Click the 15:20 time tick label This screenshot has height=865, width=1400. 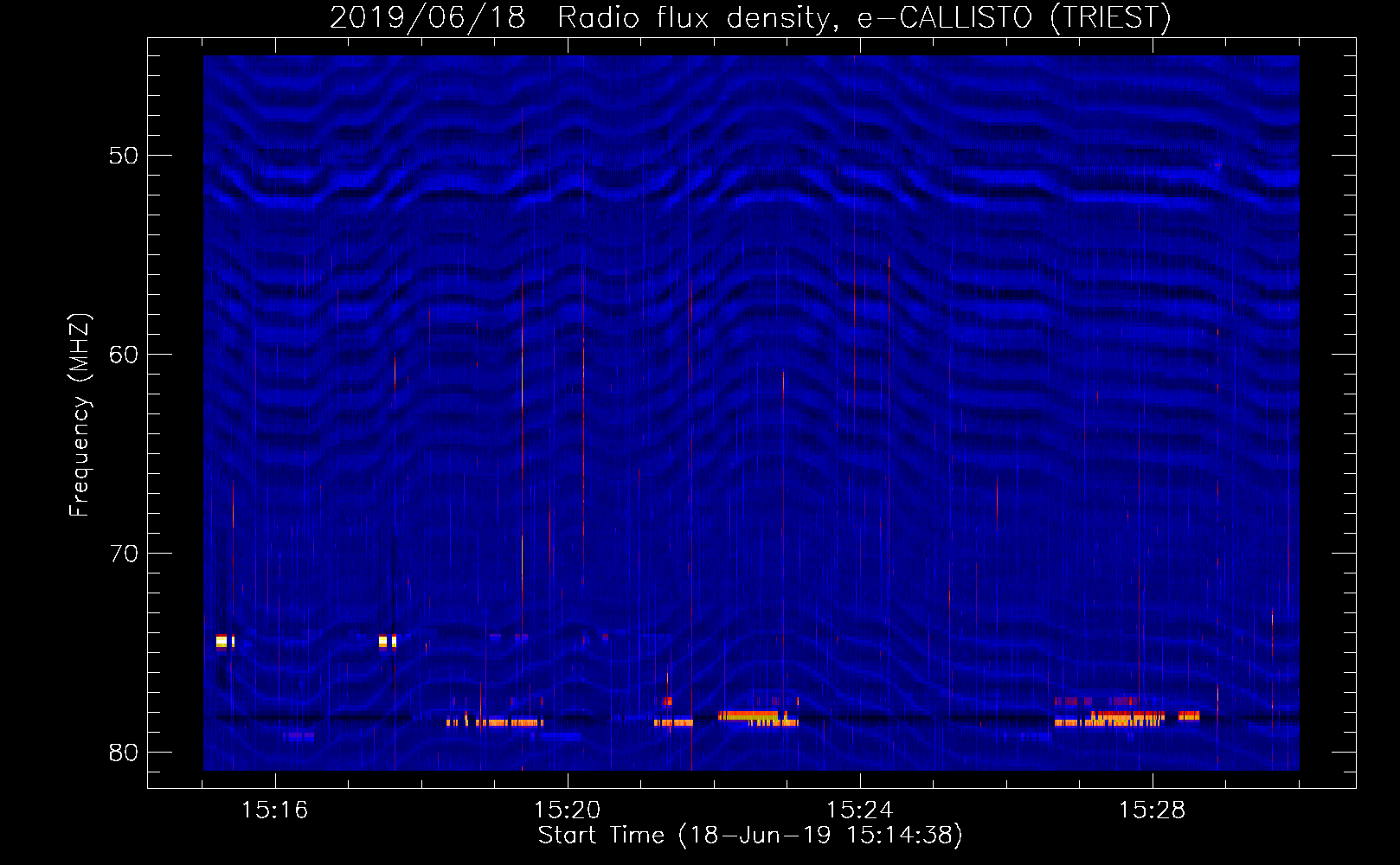(x=567, y=811)
